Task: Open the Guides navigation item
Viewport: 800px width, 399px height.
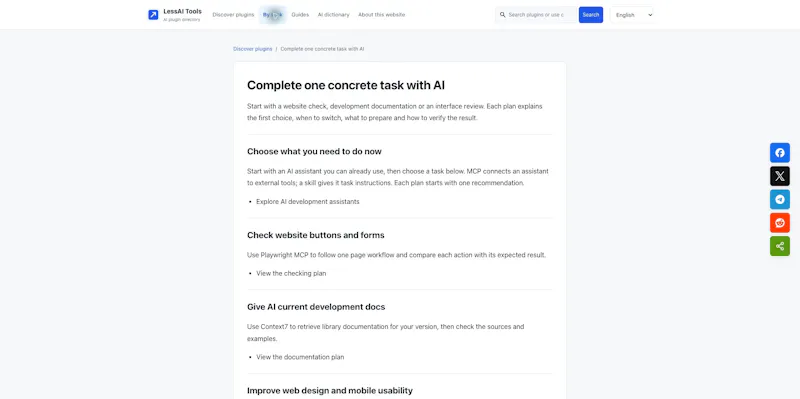Action: 300,15
